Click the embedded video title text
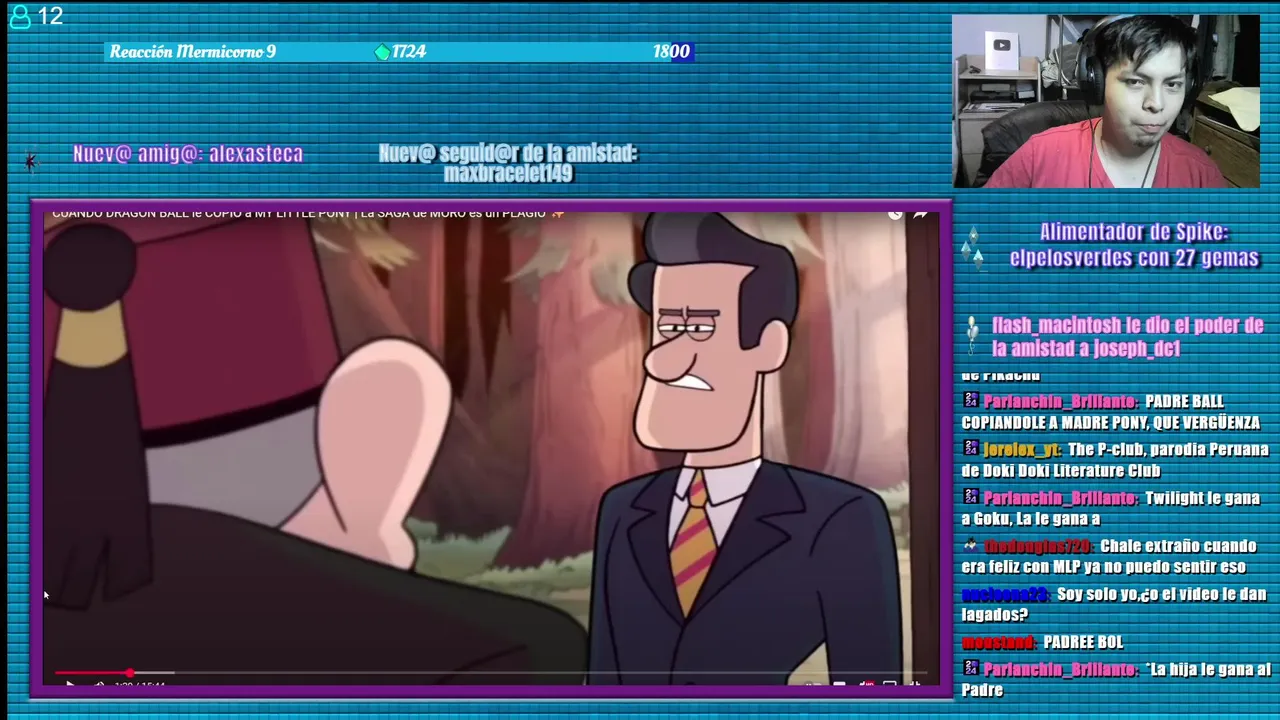 [x=299, y=213]
